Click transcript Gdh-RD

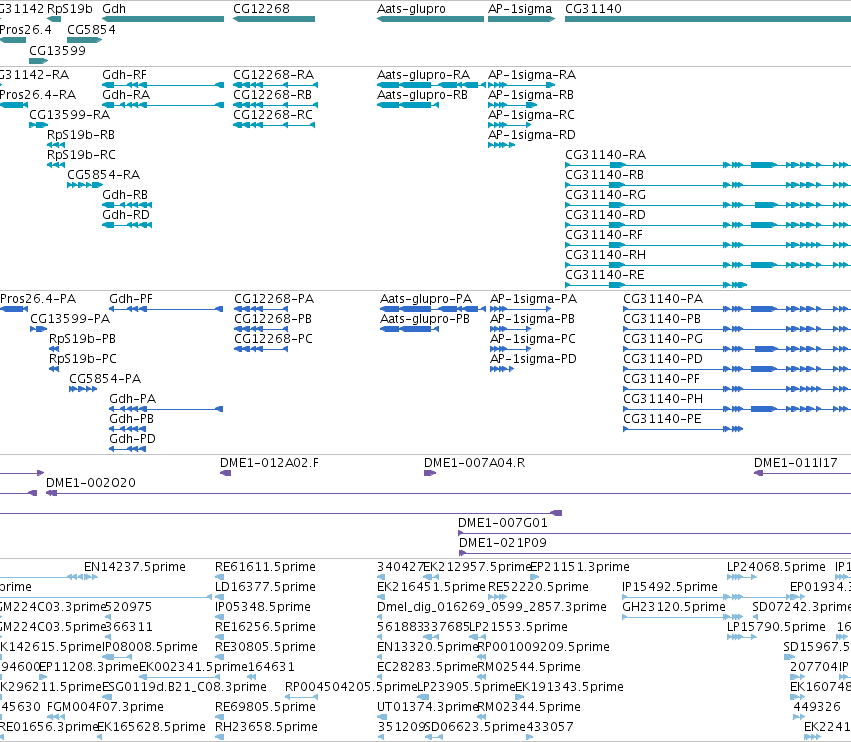point(126,215)
